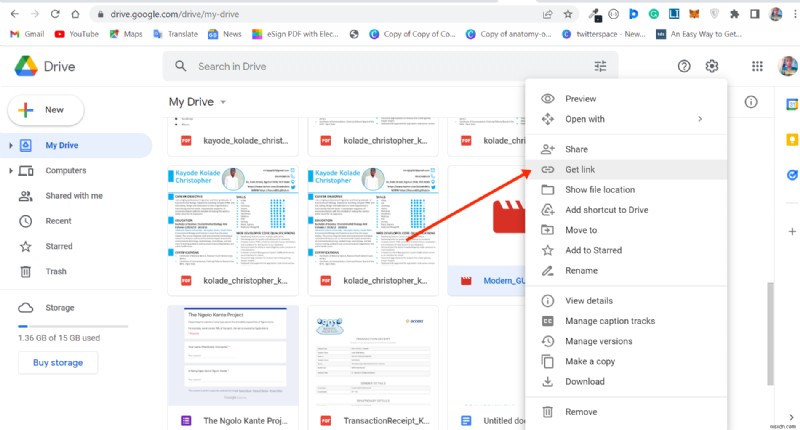Open The Ngolo Kante Proj... form file
Image resolution: width=800 pixels, height=430 pixels.
pyautogui.click(x=233, y=368)
